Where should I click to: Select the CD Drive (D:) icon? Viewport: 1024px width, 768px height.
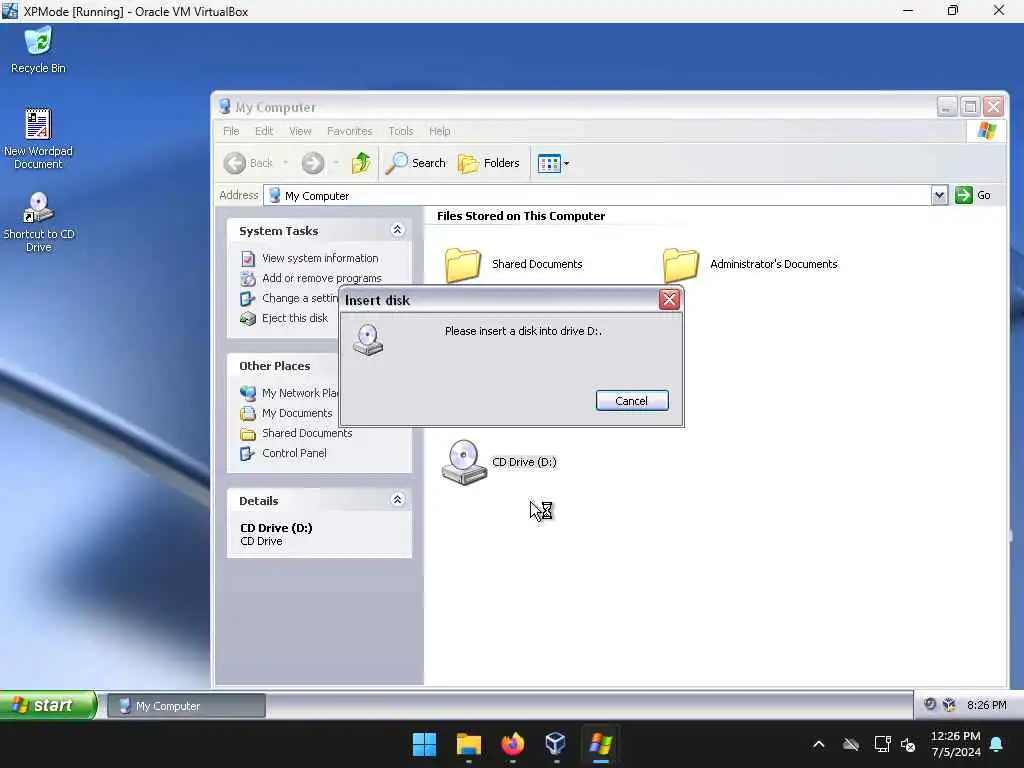coord(464,462)
